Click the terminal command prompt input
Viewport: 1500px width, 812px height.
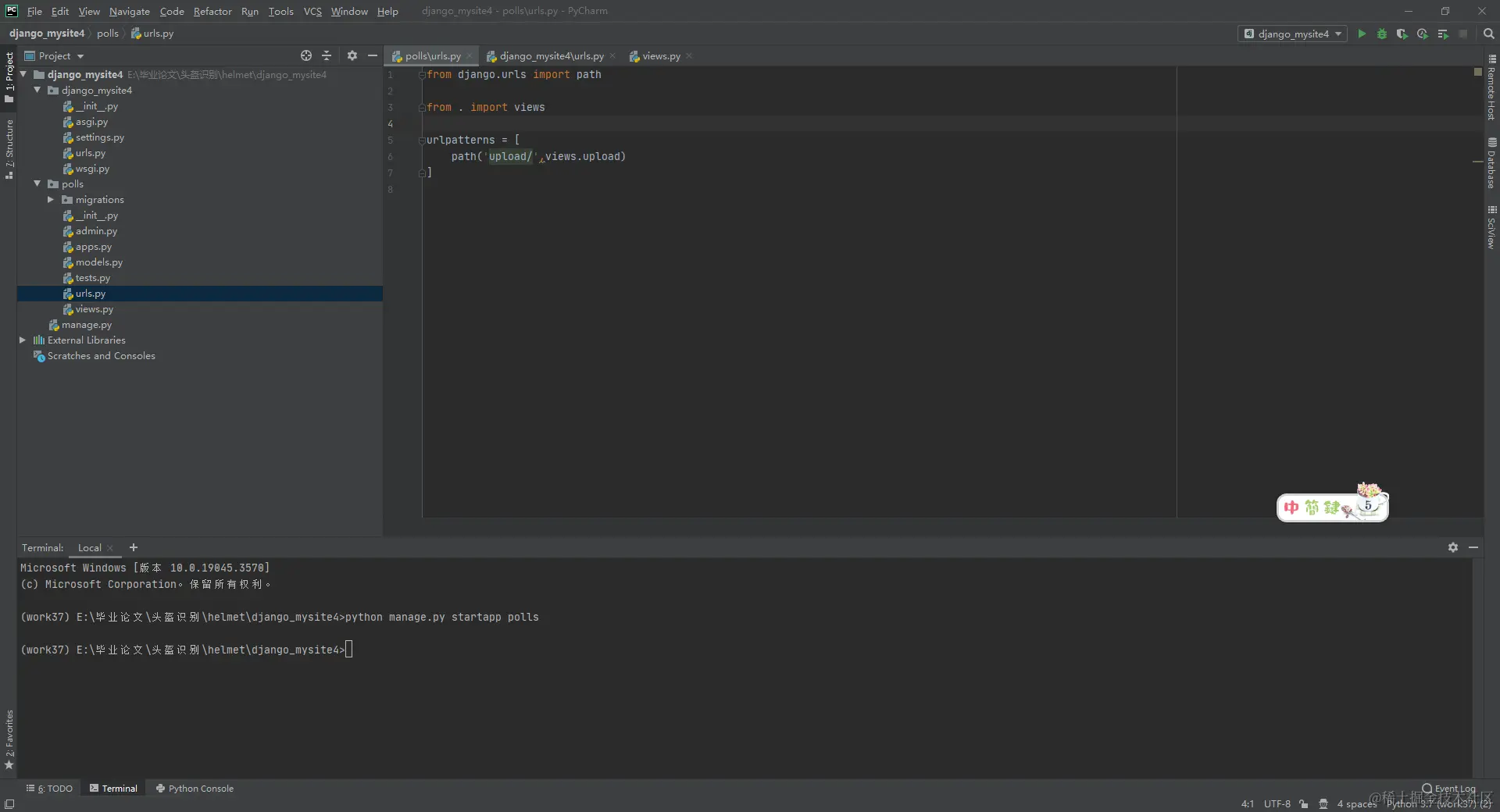[x=349, y=650]
